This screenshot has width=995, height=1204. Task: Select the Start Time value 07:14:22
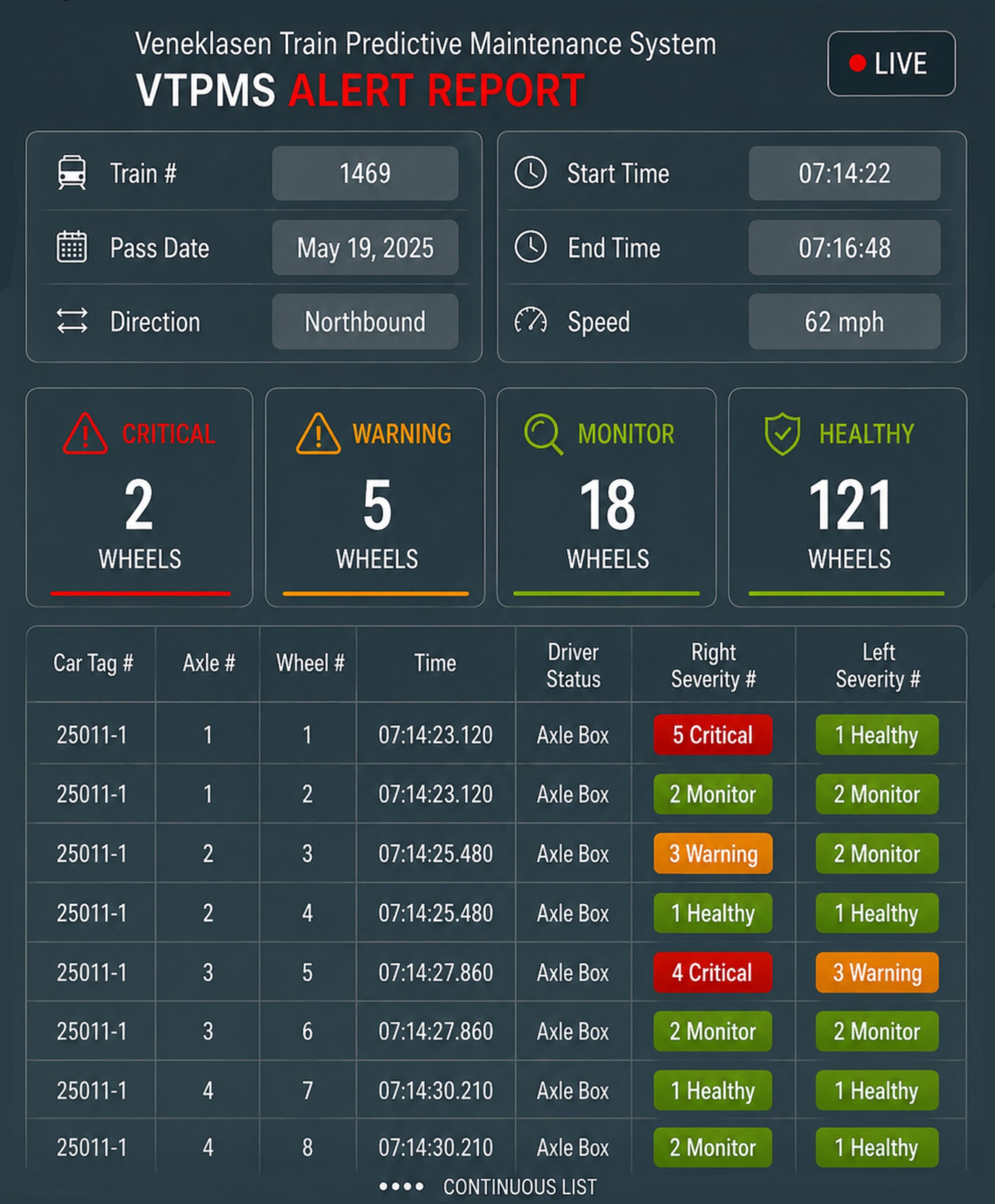click(x=844, y=173)
